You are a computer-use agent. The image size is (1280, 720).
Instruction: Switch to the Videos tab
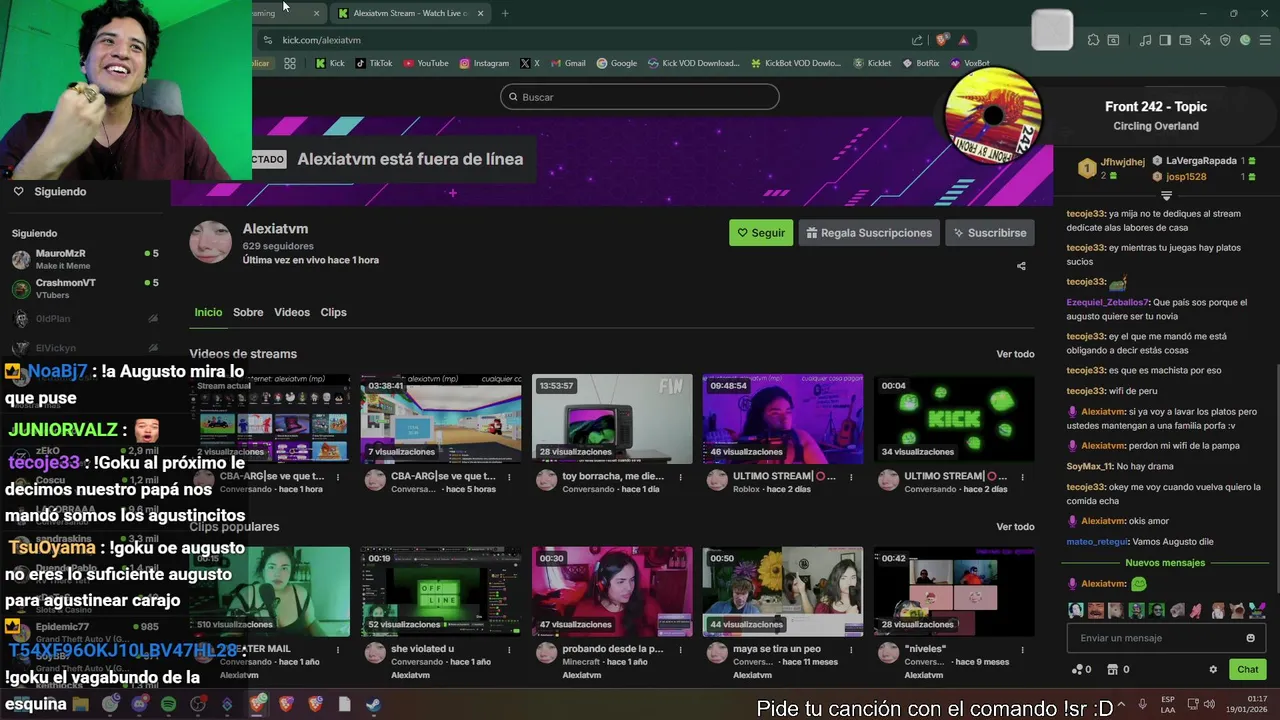292,312
